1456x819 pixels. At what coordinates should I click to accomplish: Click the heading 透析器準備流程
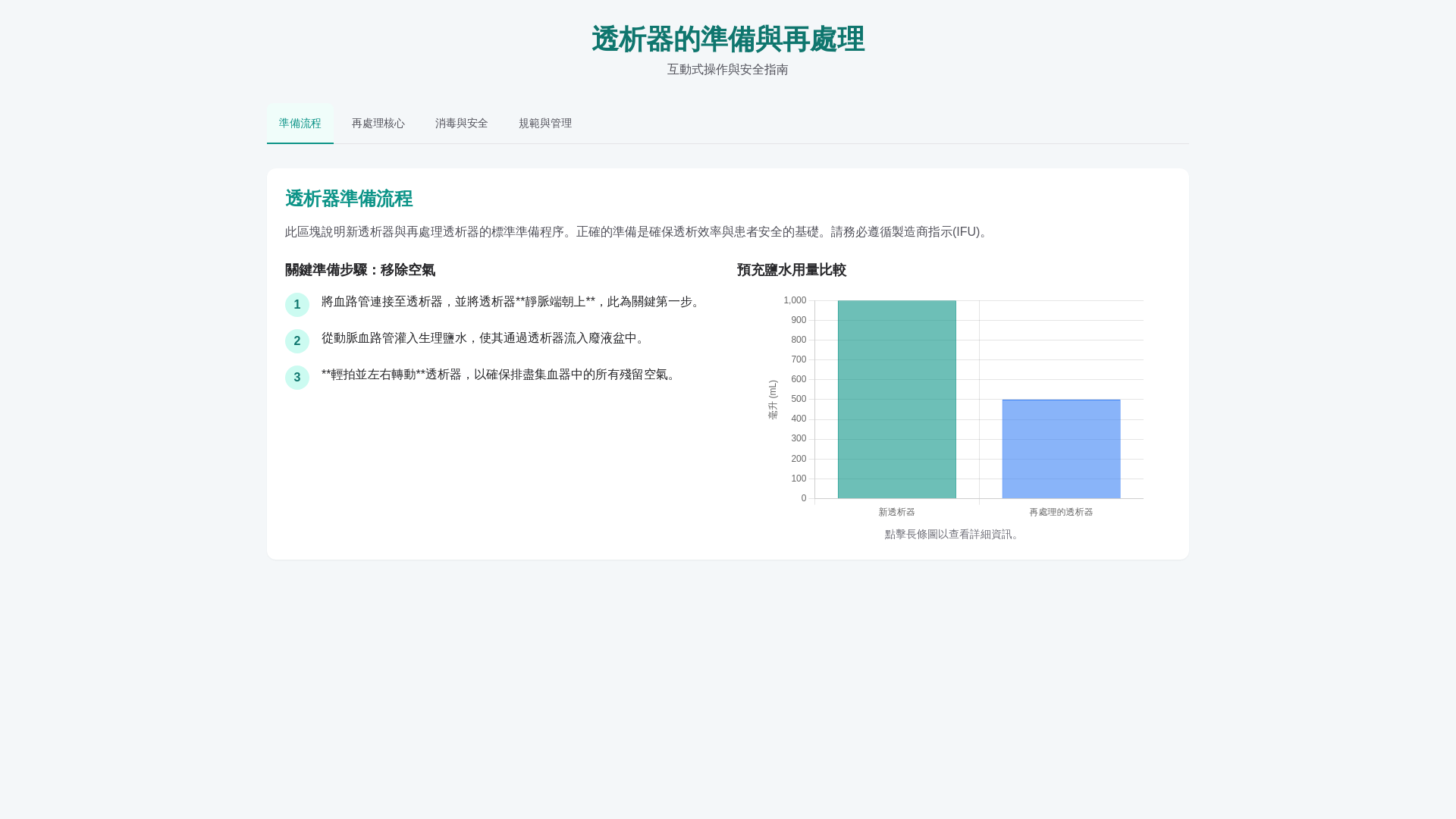coord(349,199)
